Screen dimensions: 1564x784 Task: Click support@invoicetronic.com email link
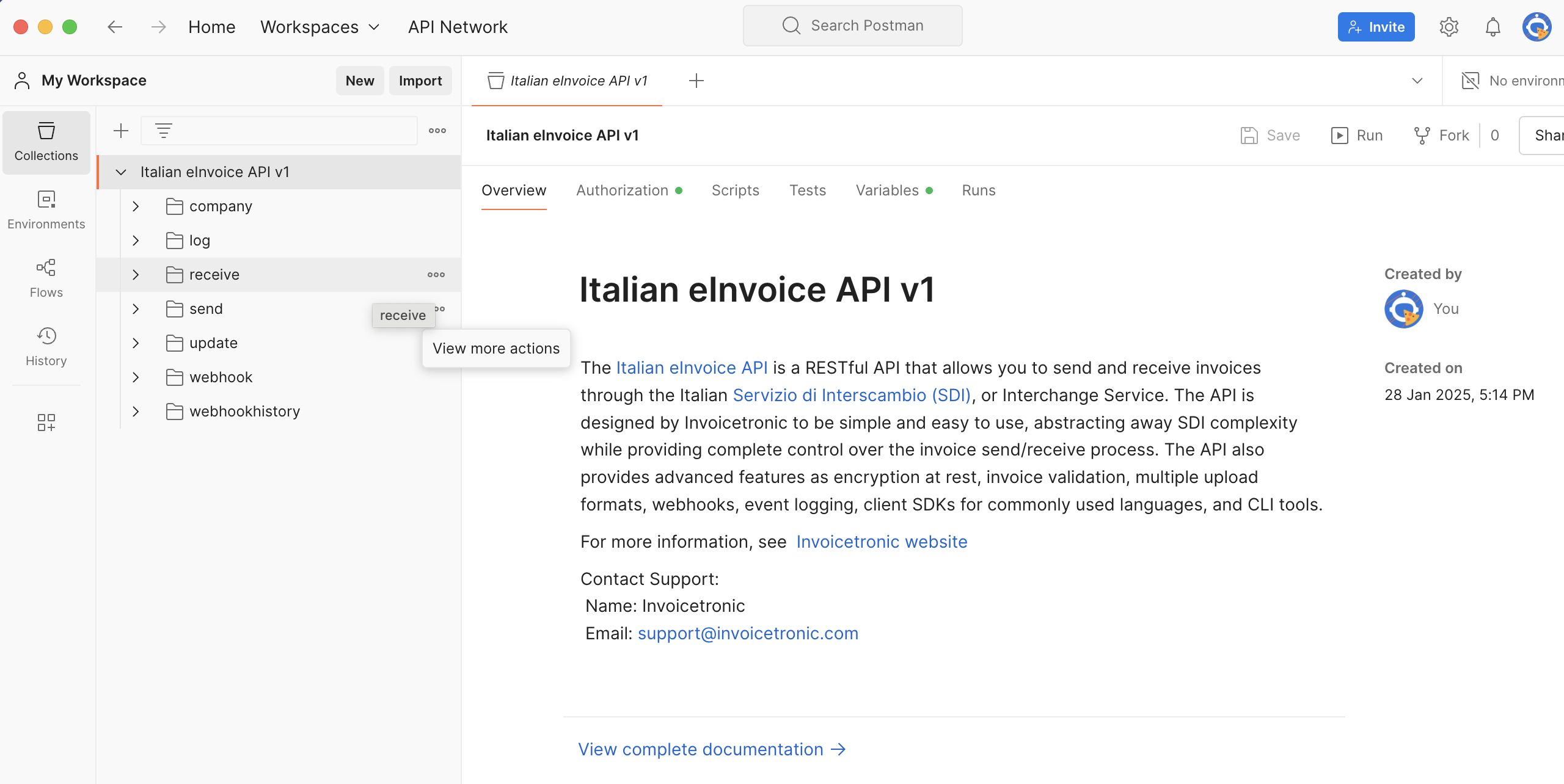pos(748,633)
